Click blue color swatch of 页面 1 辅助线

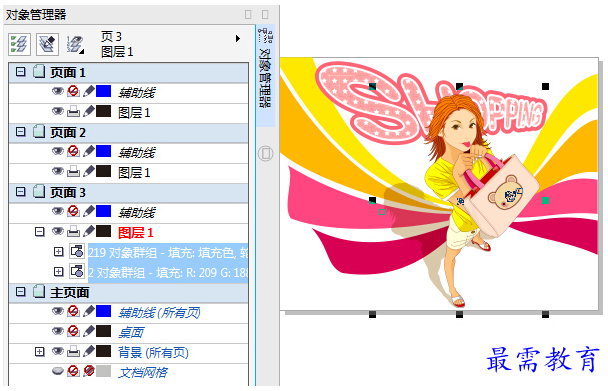(x=104, y=91)
